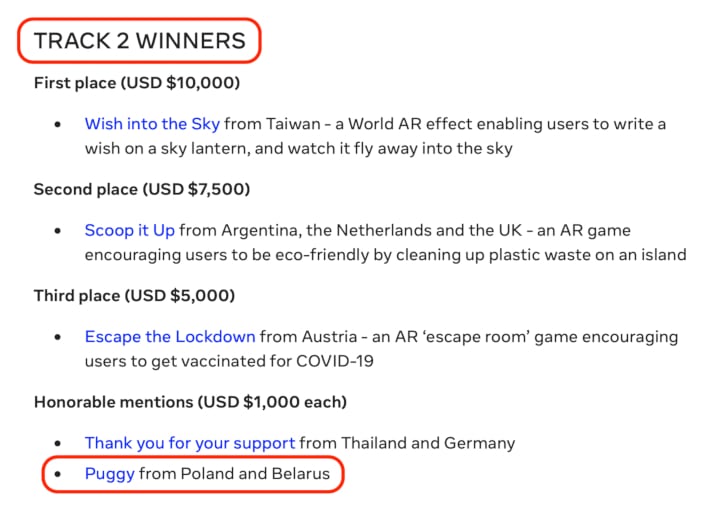Click the TRACK 2 WINNERS heading
Image resolution: width=720 pixels, height=509 pixels.
(x=139, y=41)
